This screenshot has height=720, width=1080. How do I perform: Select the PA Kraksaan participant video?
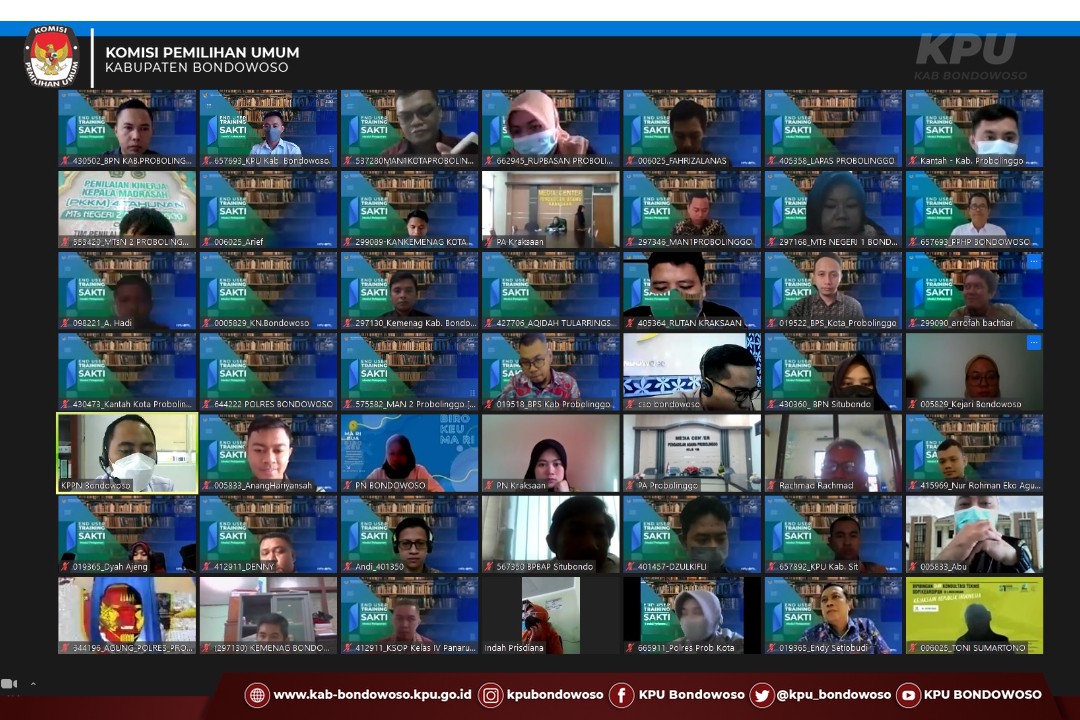551,208
